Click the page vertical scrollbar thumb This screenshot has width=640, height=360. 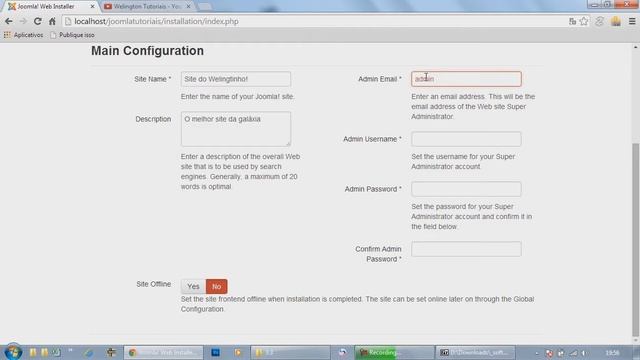(636, 239)
